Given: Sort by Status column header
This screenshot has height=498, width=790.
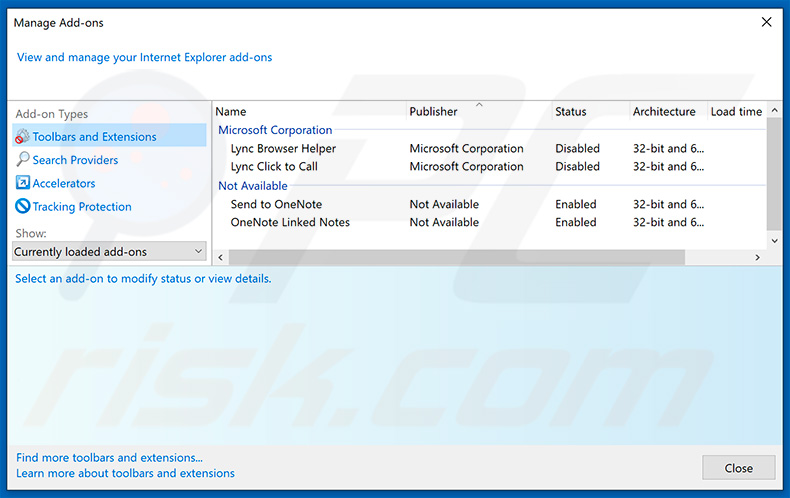Looking at the screenshot, I should point(570,111).
